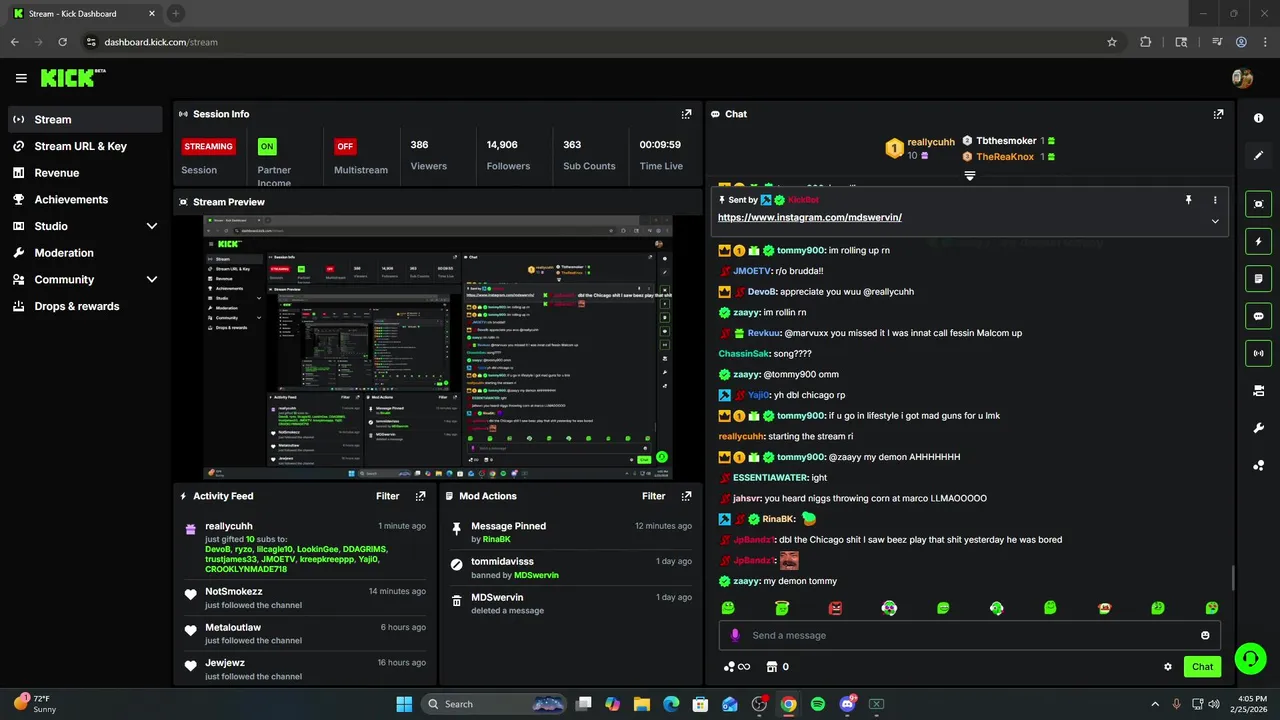Open the Moderation page
Image resolution: width=1280 pixels, height=720 pixels.
85,253
